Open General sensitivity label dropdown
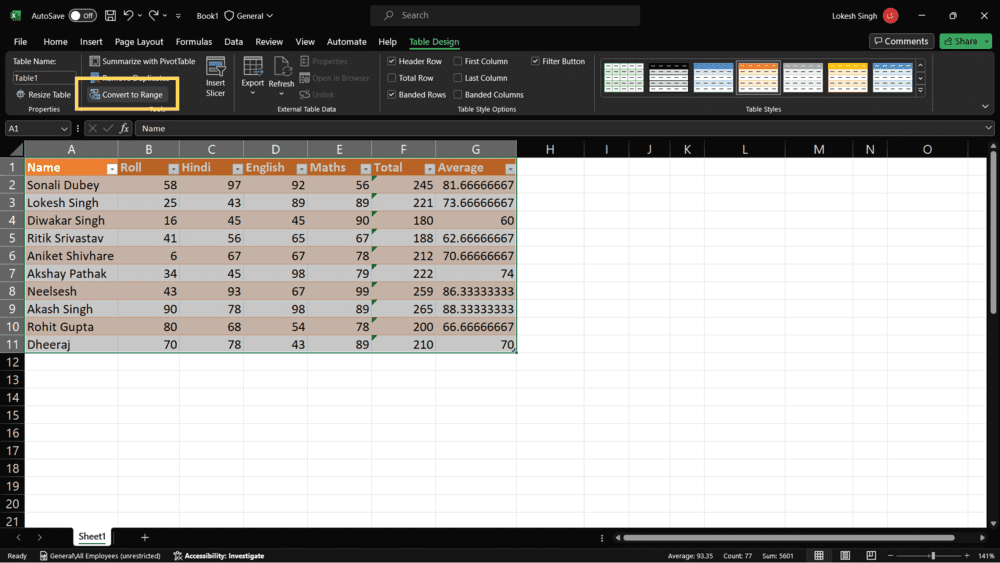This screenshot has height=563, width=1000. point(248,15)
